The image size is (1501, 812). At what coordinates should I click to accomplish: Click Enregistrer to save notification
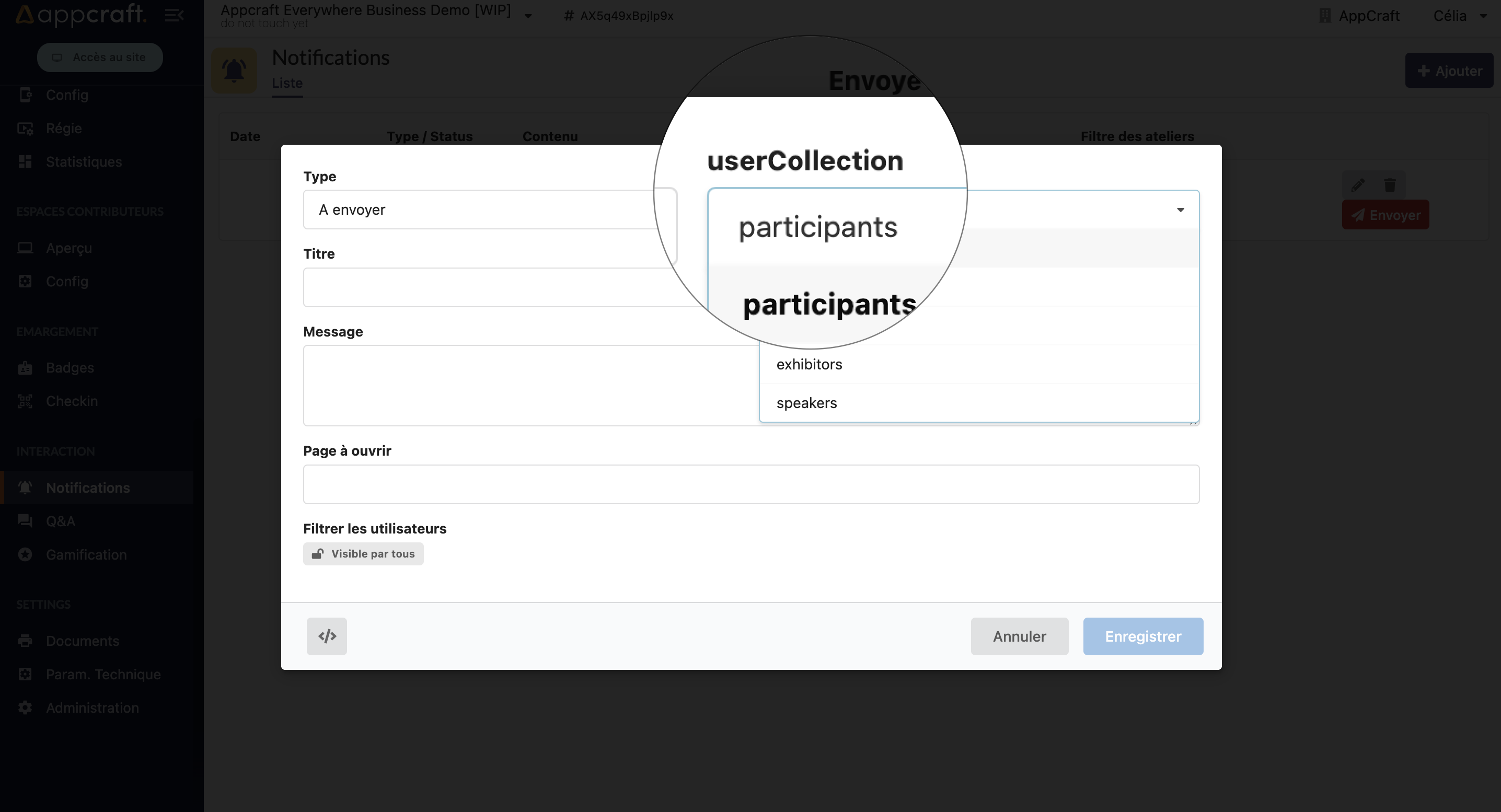1142,636
